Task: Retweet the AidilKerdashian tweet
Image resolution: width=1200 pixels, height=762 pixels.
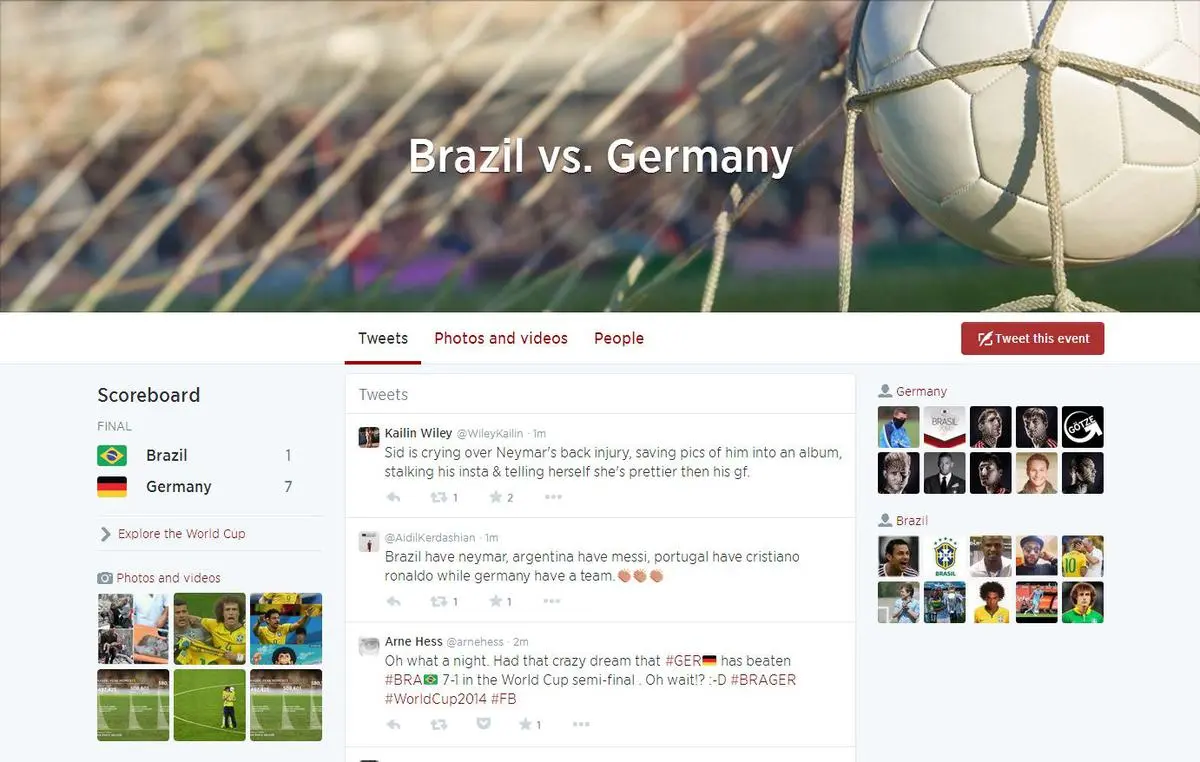Action: coord(443,601)
